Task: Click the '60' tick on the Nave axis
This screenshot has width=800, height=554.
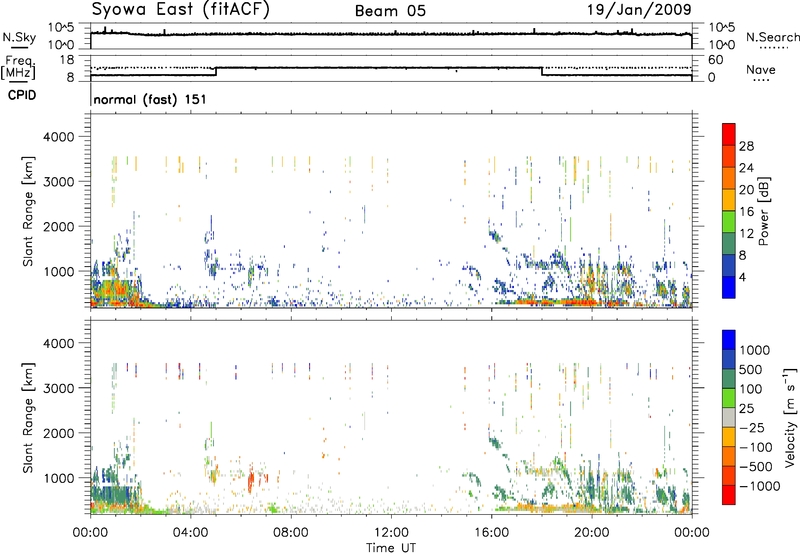Action: coord(716,60)
